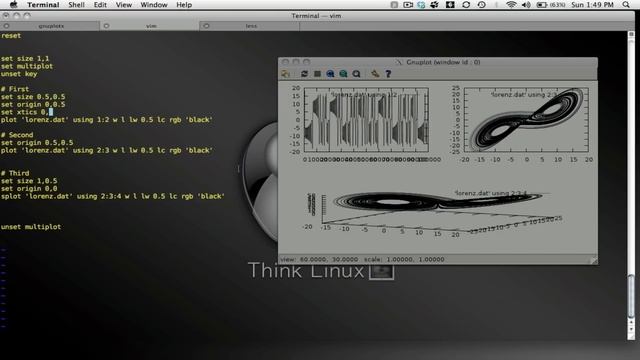Open the Edit menu
Screen dimensions: 640x360
click(100, 5)
